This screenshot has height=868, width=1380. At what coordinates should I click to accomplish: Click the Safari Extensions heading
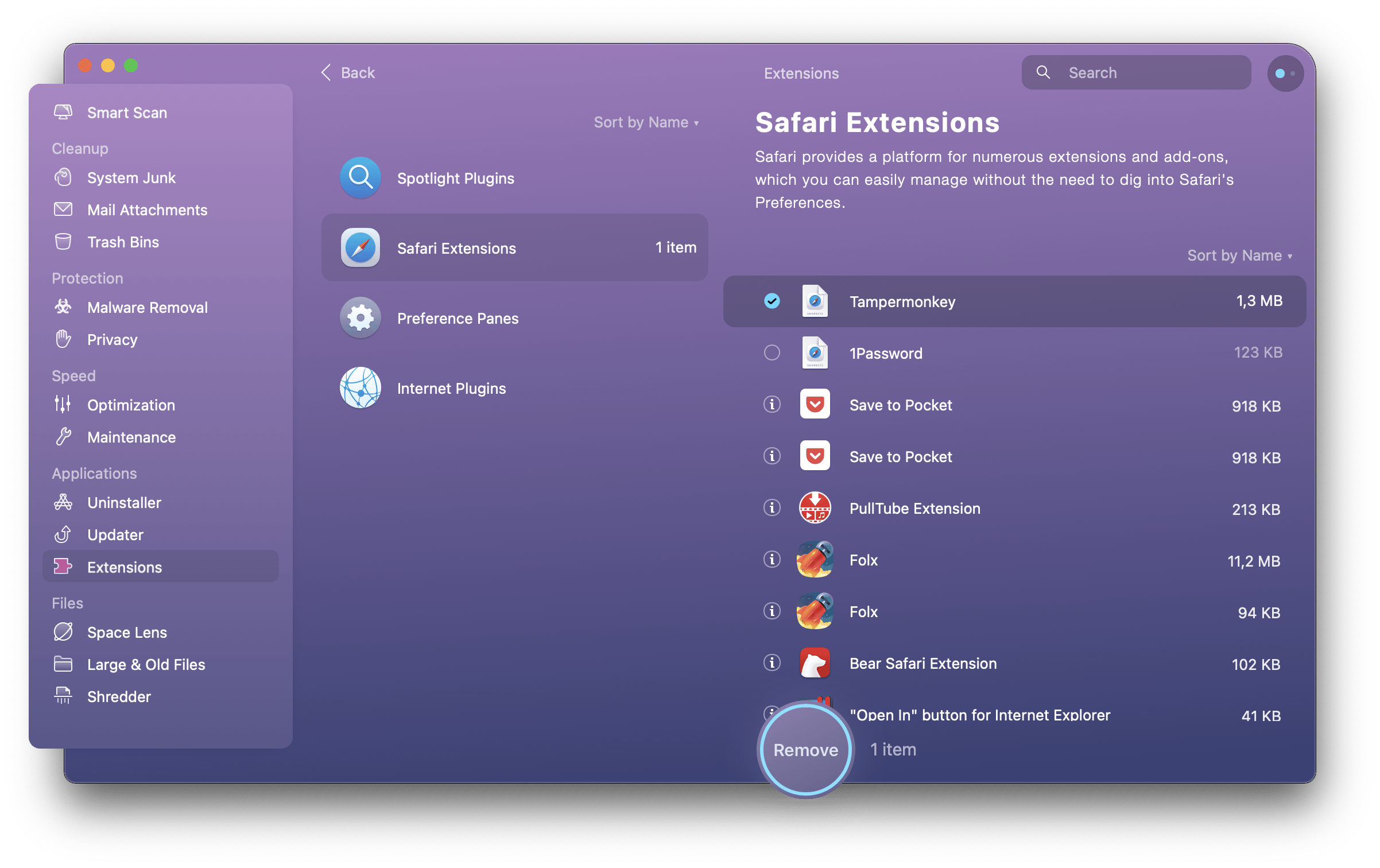(x=877, y=122)
